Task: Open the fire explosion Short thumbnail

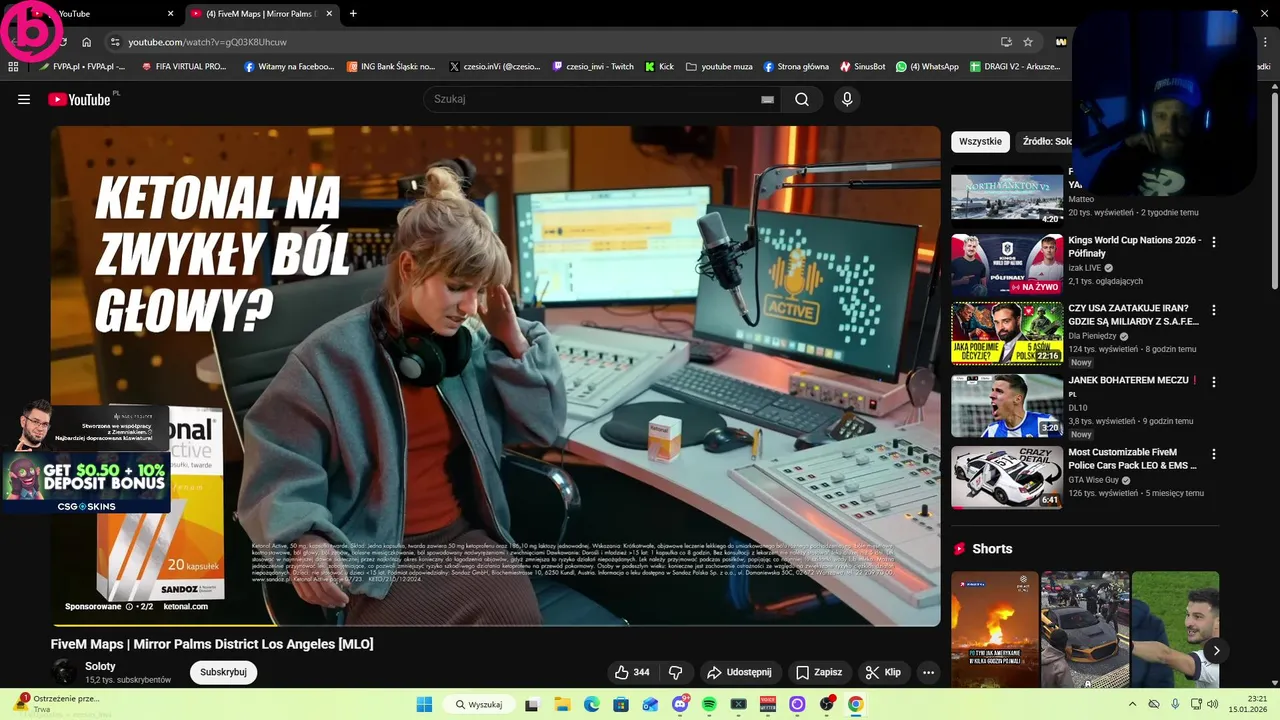Action: click(995, 630)
